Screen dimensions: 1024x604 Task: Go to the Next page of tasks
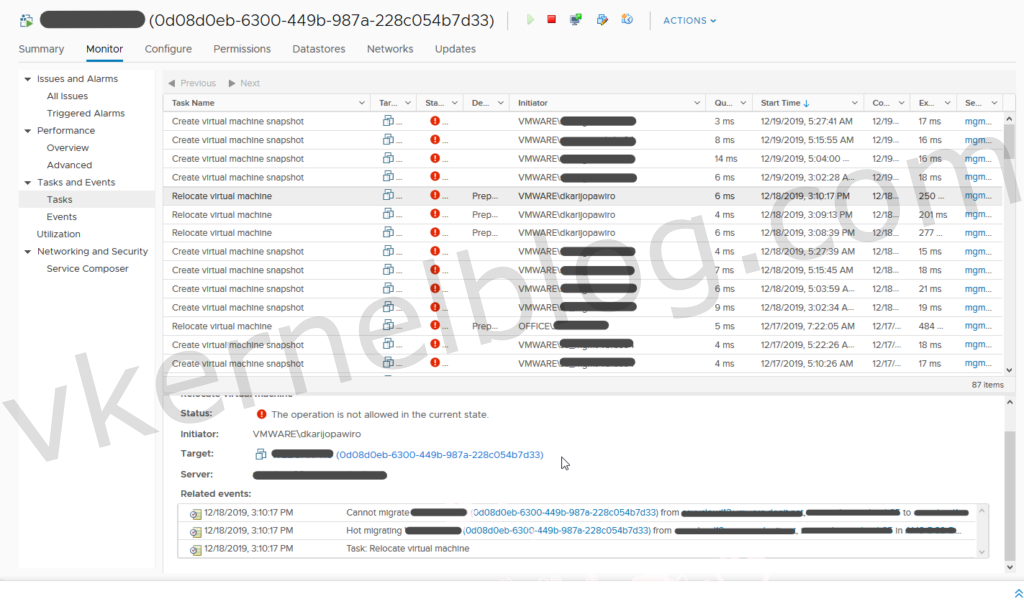coord(244,83)
